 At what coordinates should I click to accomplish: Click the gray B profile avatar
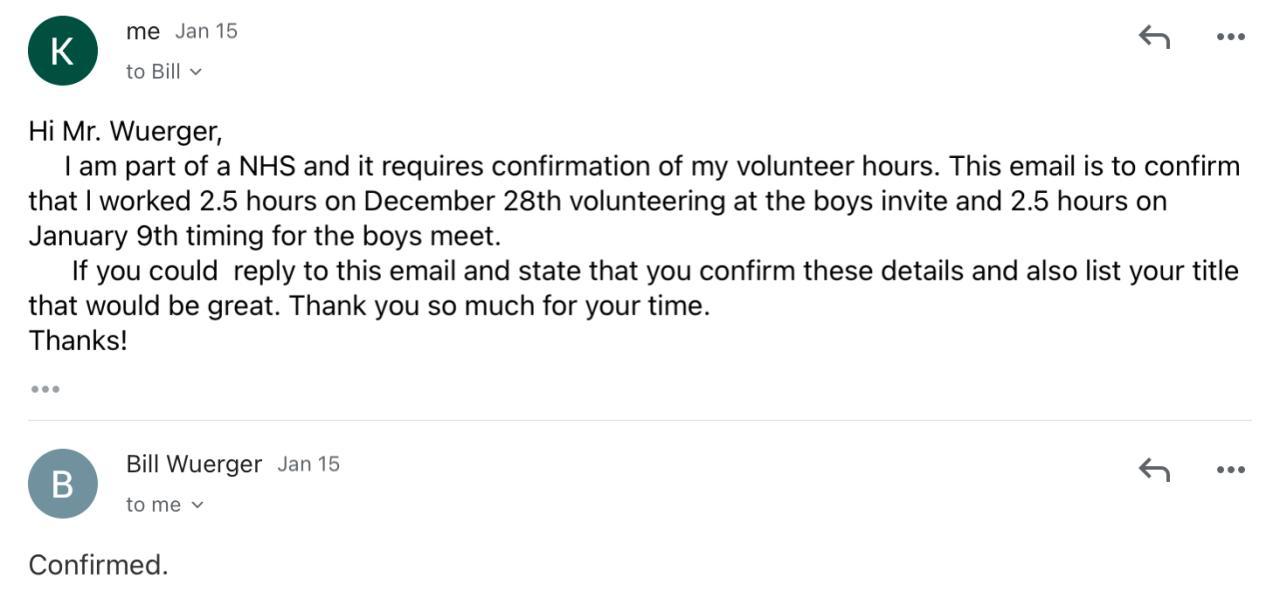62,484
